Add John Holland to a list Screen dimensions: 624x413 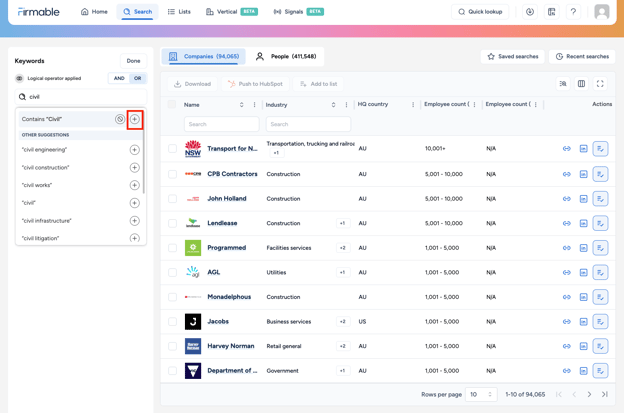click(x=600, y=199)
